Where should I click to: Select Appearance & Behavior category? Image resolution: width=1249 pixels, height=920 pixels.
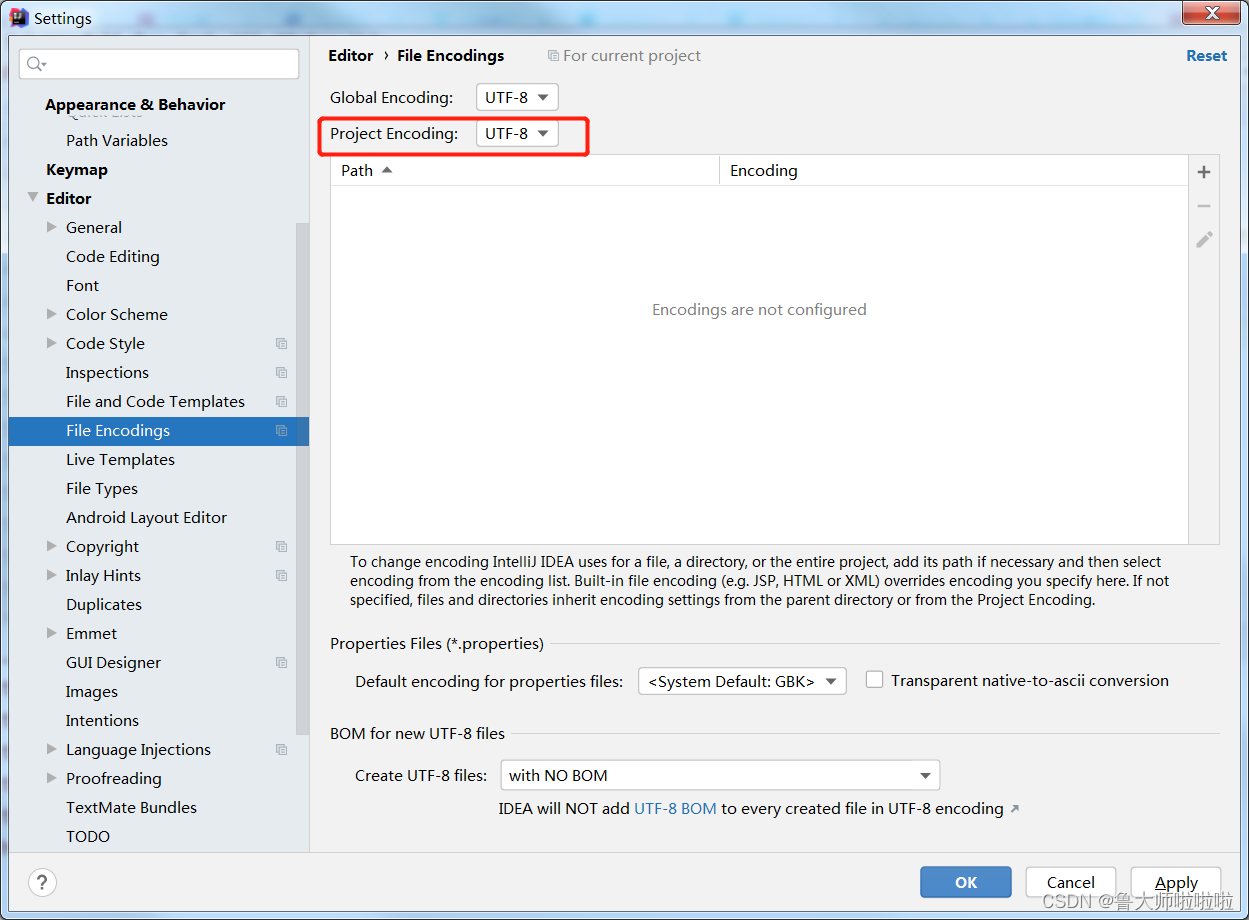pos(135,104)
